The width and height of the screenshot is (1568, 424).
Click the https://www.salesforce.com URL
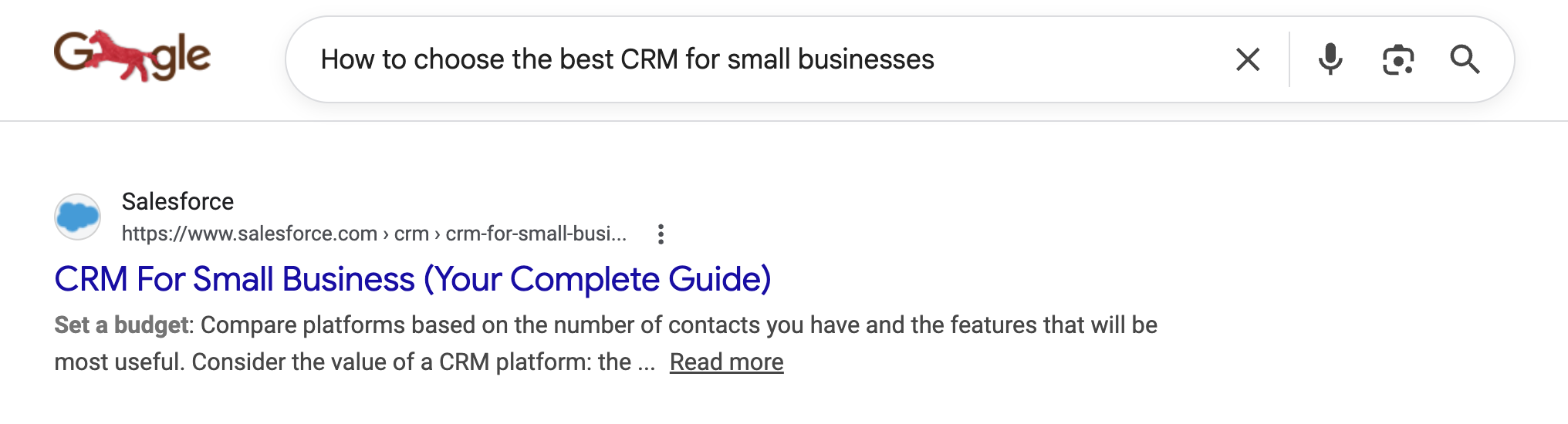249,234
